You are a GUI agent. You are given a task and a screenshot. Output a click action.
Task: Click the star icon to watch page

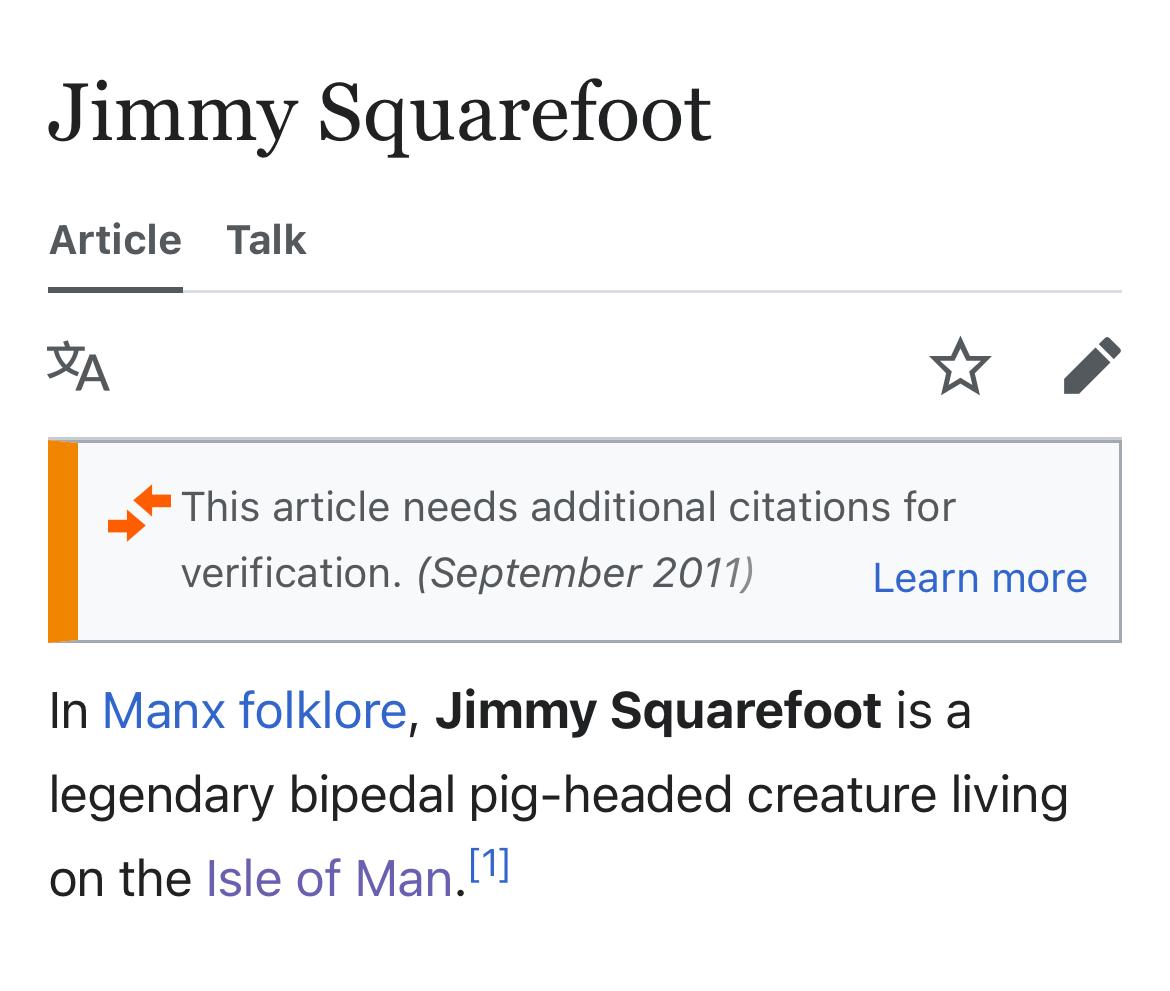tap(960, 367)
